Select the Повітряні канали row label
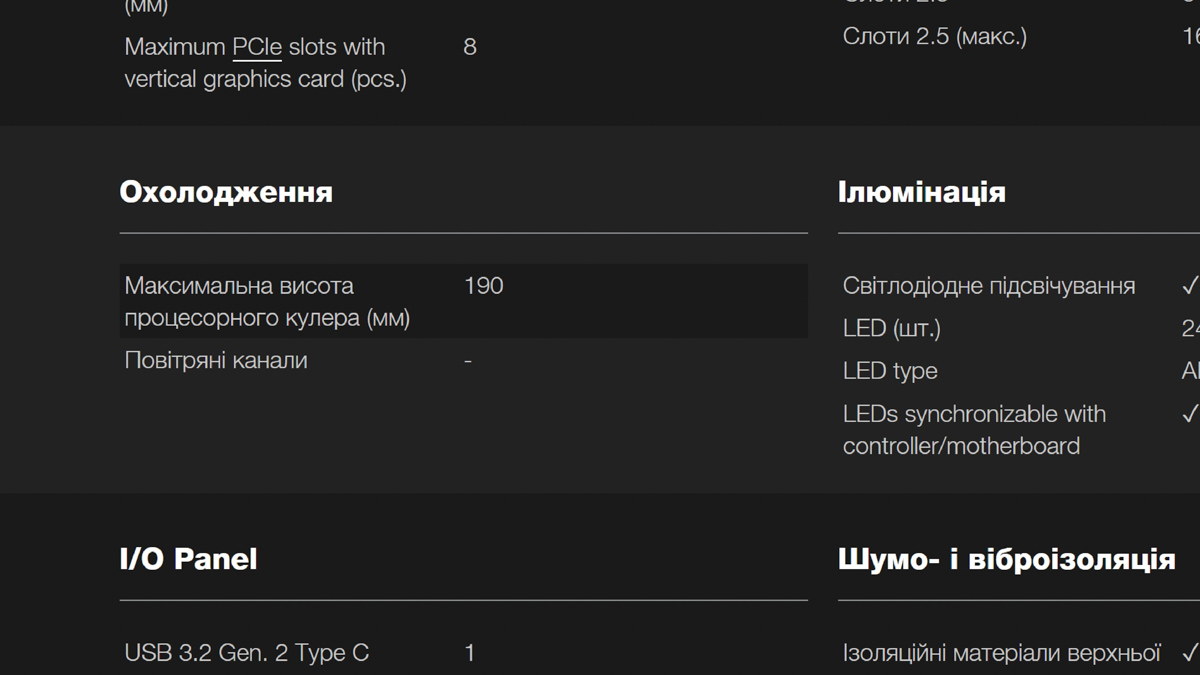The image size is (1200, 675). (216, 360)
